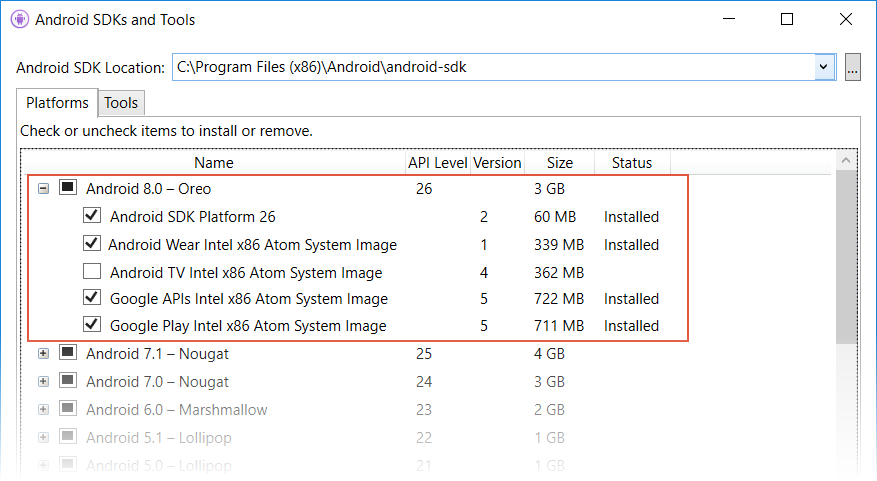Image resolution: width=877 pixels, height=481 pixels.
Task: Select Google APIs Intel x86 Atom System Image label
Action: pos(248,299)
